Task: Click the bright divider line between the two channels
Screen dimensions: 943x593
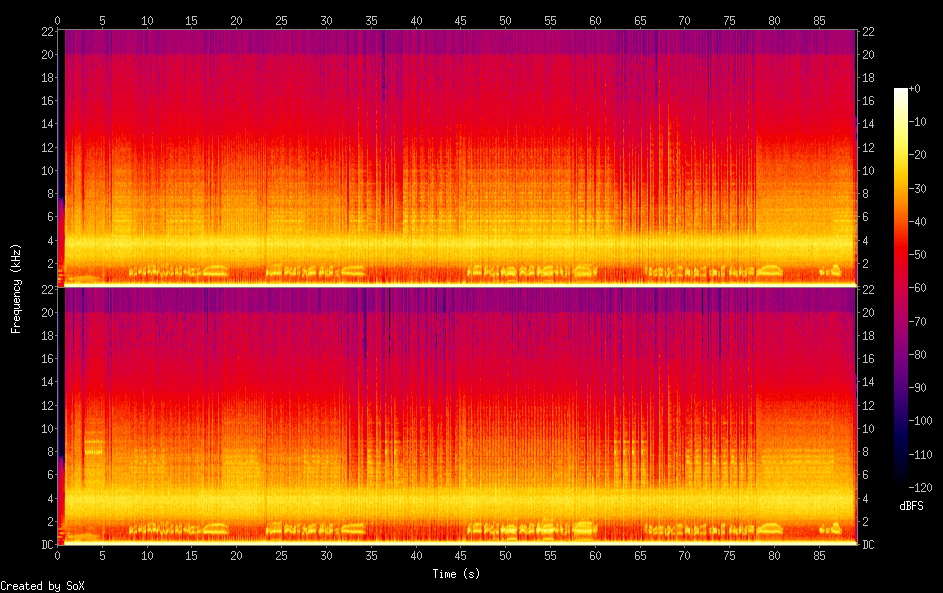Action: coord(457,286)
